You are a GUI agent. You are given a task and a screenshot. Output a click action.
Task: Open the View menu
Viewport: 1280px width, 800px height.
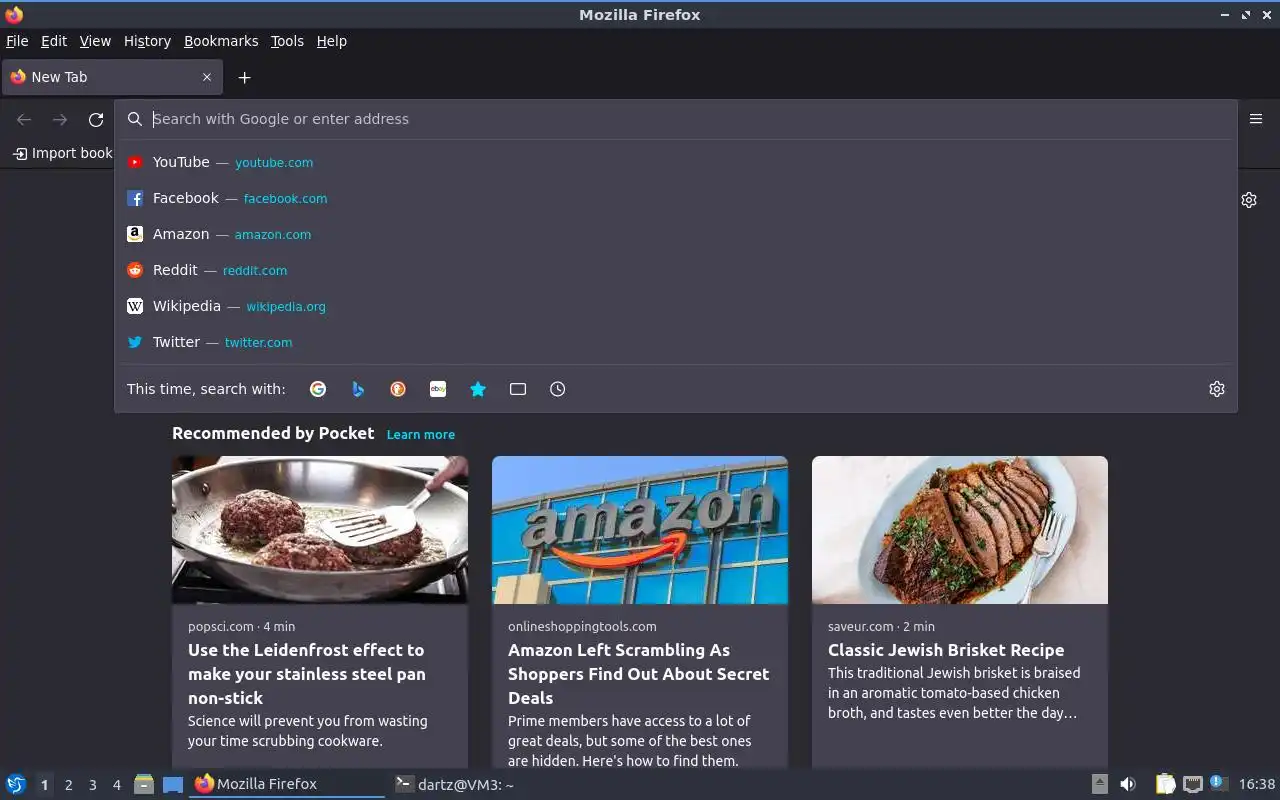95,41
